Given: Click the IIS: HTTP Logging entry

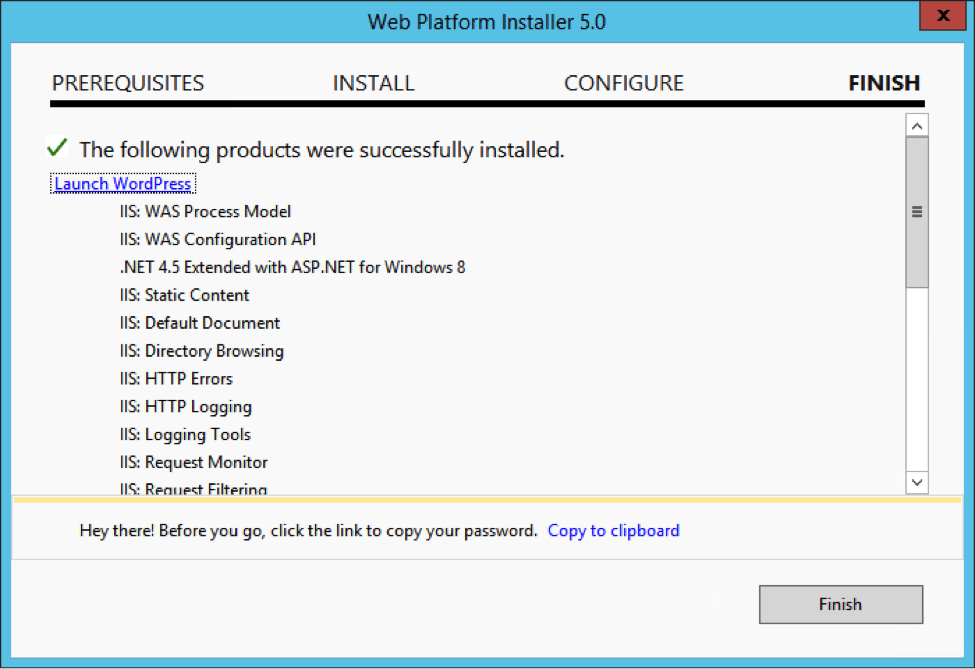Looking at the screenshot, I should [185, 406].
